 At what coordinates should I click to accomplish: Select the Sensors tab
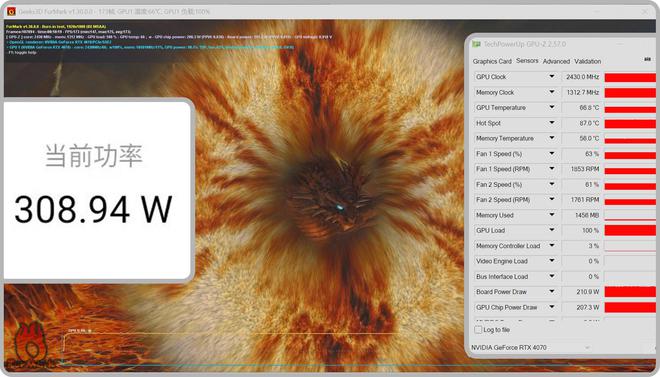(x=527, y=61)
